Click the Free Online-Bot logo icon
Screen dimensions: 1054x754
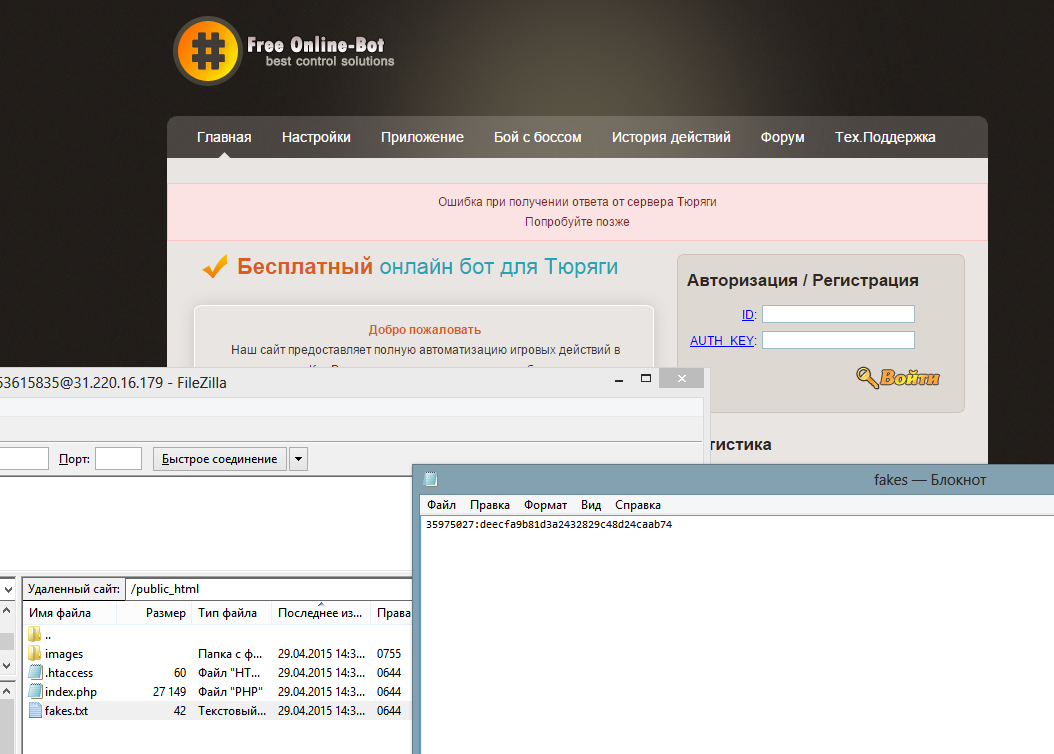click(208, 51)
